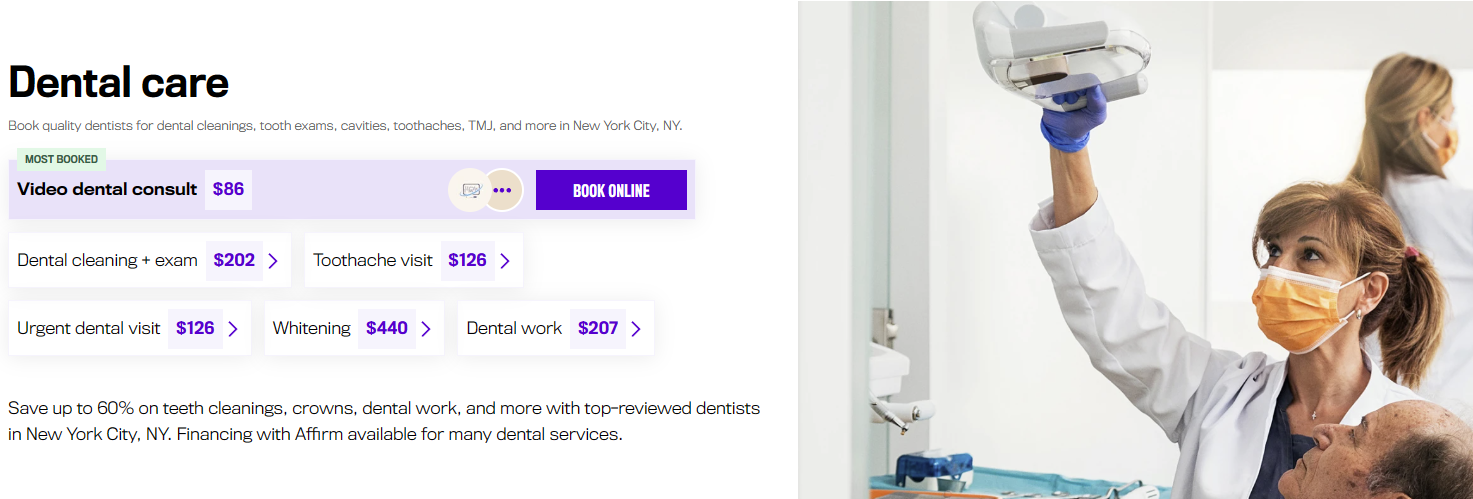This screenshot has height=499, width=1473.
Task: Open the Dental cleaning + exam option
Action: [x=107, y=261]
